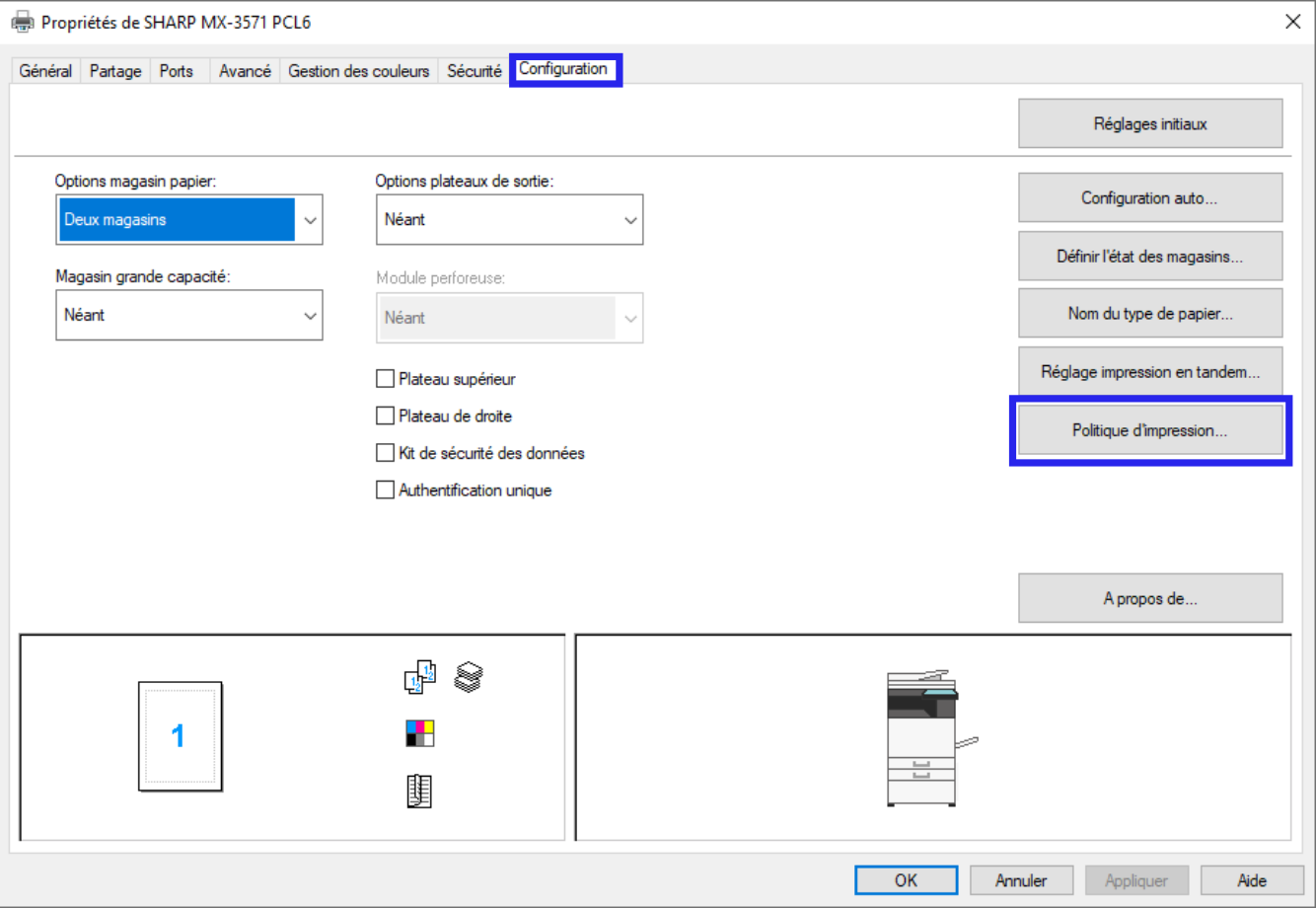Open the Gestion des couleurs tab
This screenshot has width=1316, height=908.
[x=359, y=71]
